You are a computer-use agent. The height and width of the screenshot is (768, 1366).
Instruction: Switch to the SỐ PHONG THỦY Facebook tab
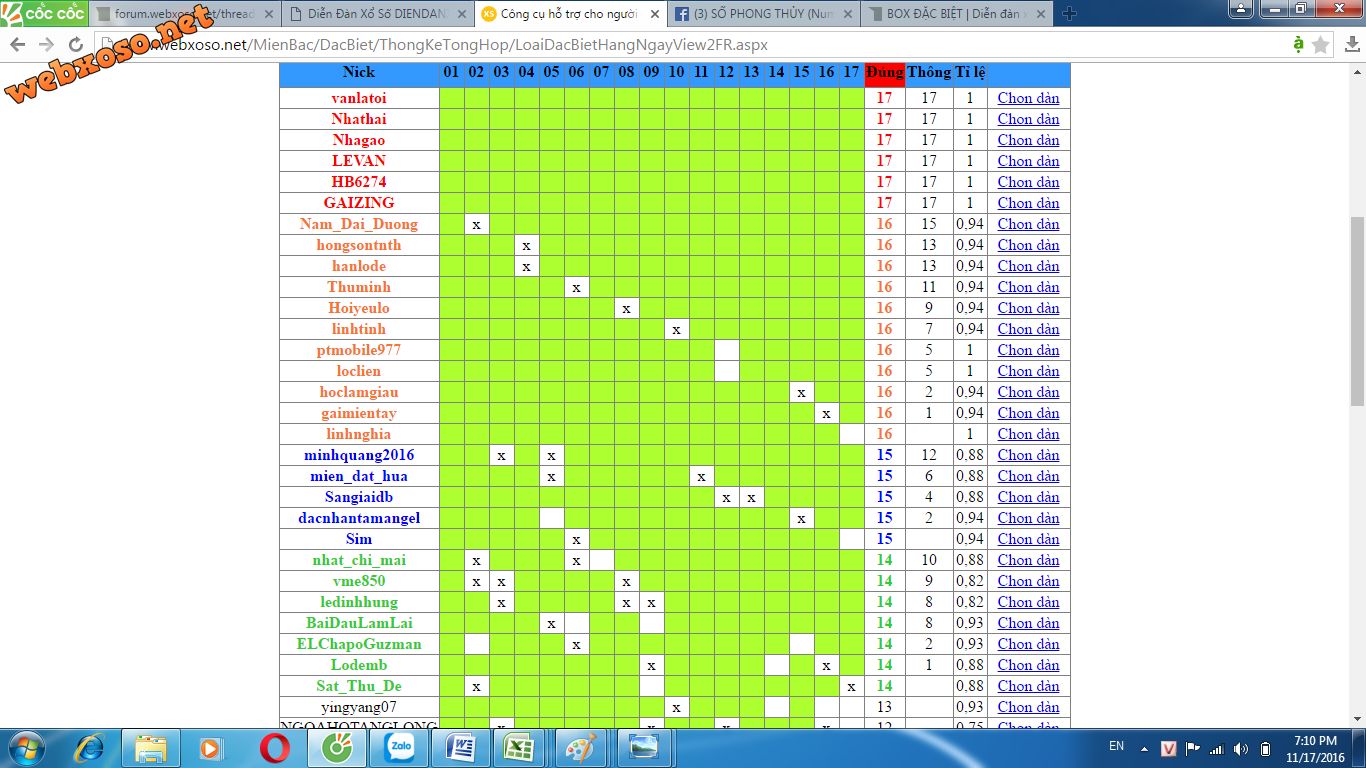click(762, 14)
